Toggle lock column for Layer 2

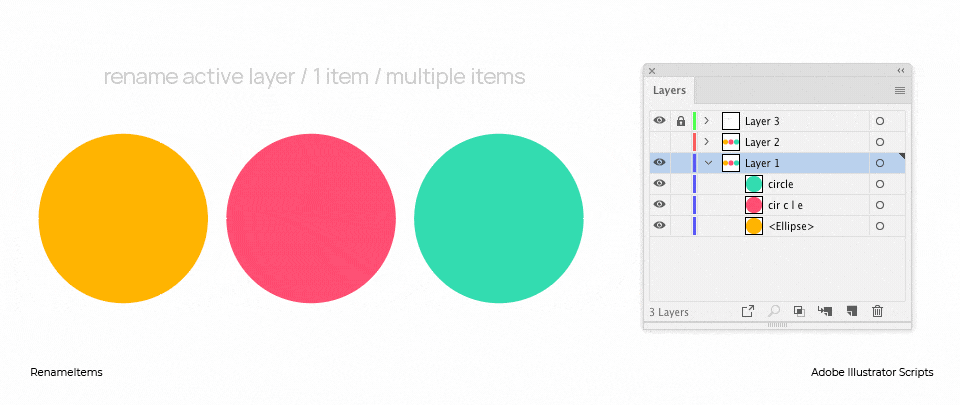click(681, 142)
